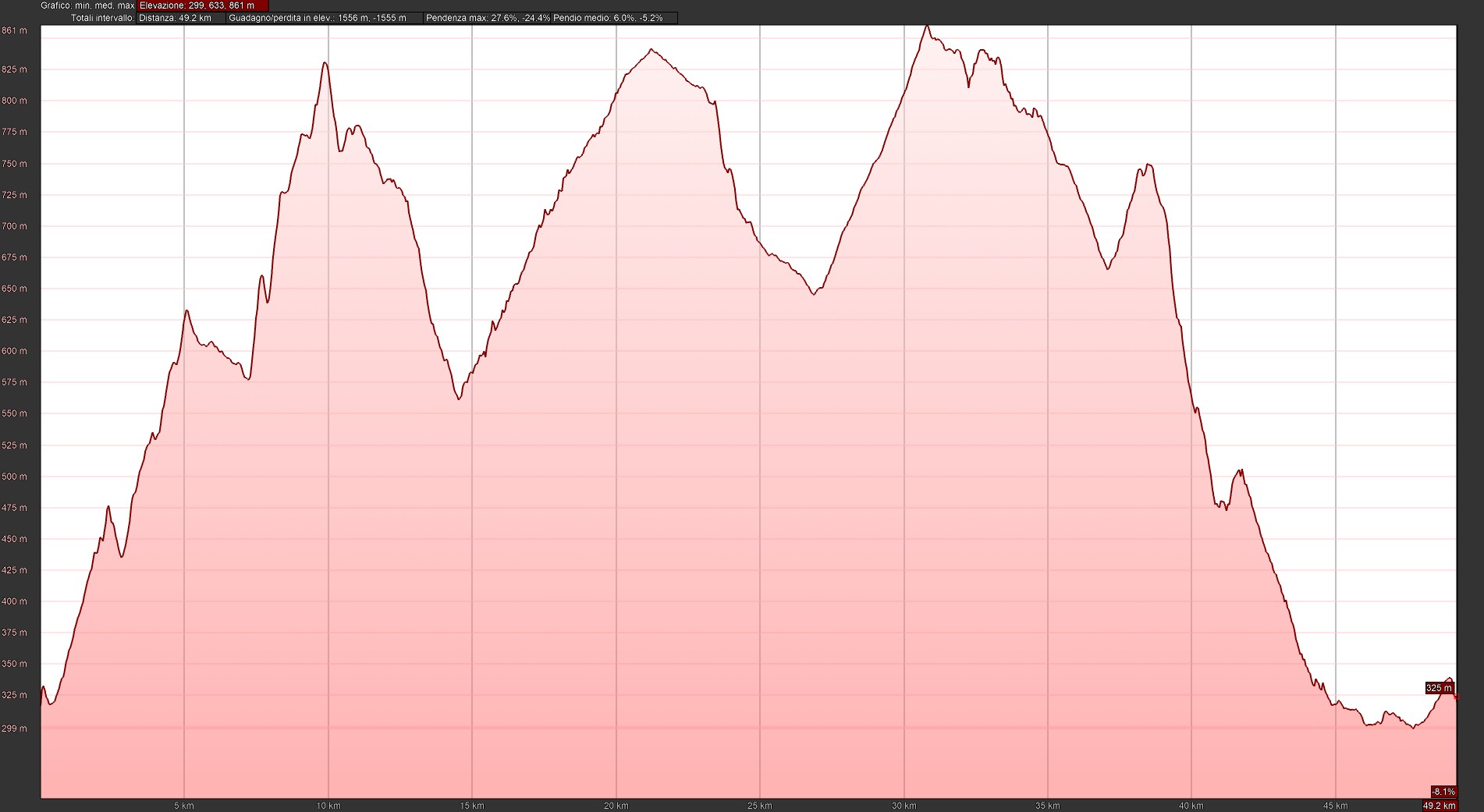
Task: Click the 20 km axis label
Action: (616, 806)
